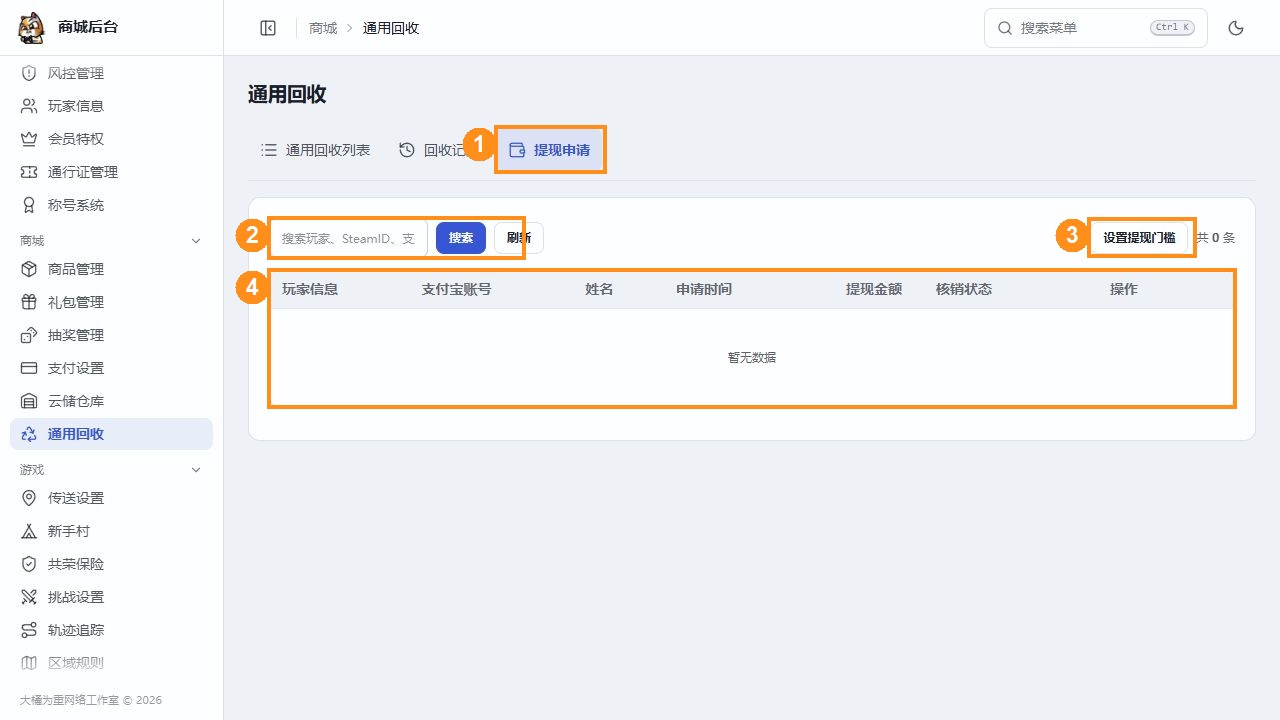Image resolution: width=1280 pixels, height=720 pixels.
Task: Open 轨迹追踪 in the sidebar
Action: (111, 630)
